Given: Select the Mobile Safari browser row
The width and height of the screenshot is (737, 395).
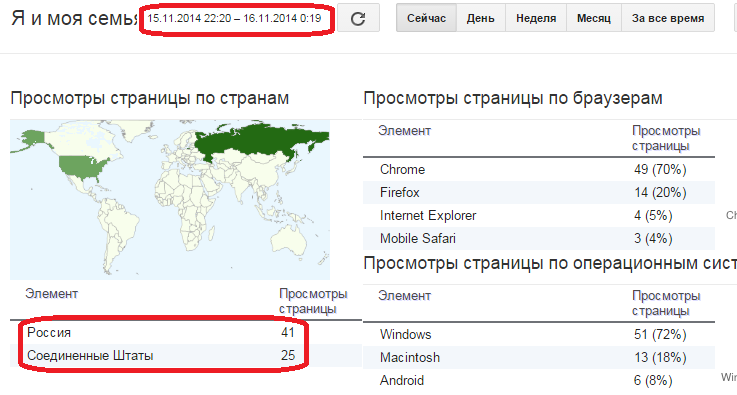Looking at the screenshot, I should (x=539, y=238).
